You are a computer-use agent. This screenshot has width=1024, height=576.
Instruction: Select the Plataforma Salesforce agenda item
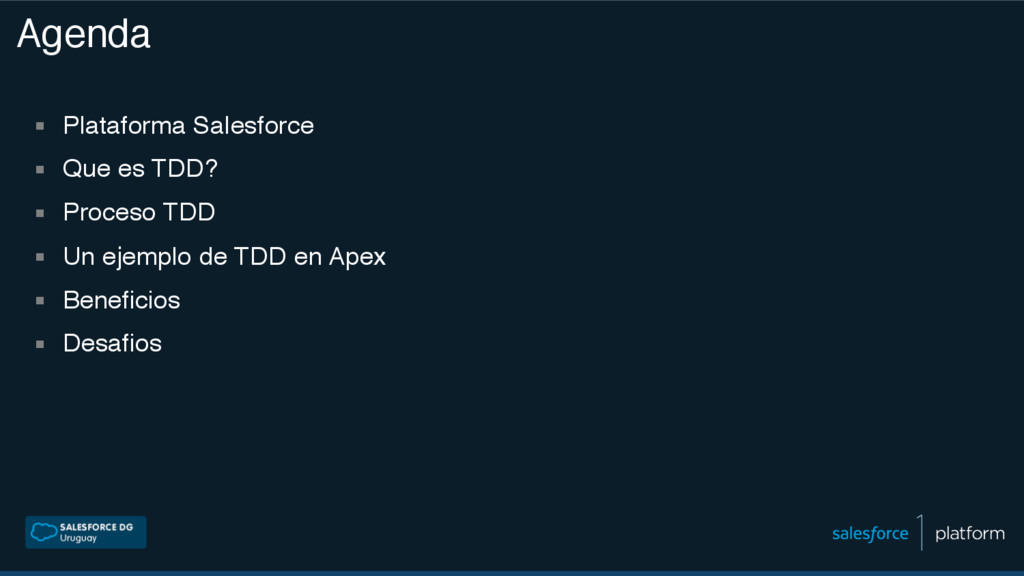[x=188, y=125]
